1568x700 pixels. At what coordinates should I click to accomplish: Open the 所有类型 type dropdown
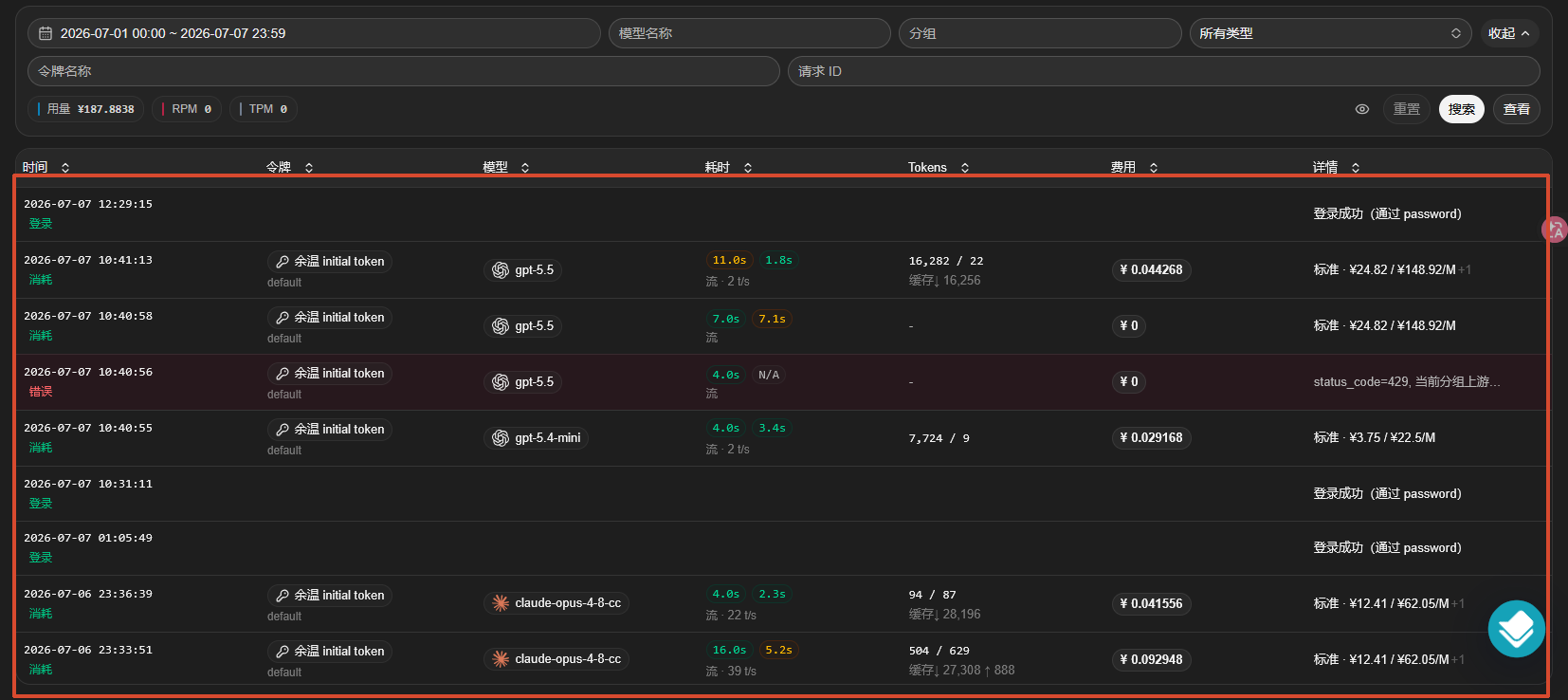(x=1330, y=33)
